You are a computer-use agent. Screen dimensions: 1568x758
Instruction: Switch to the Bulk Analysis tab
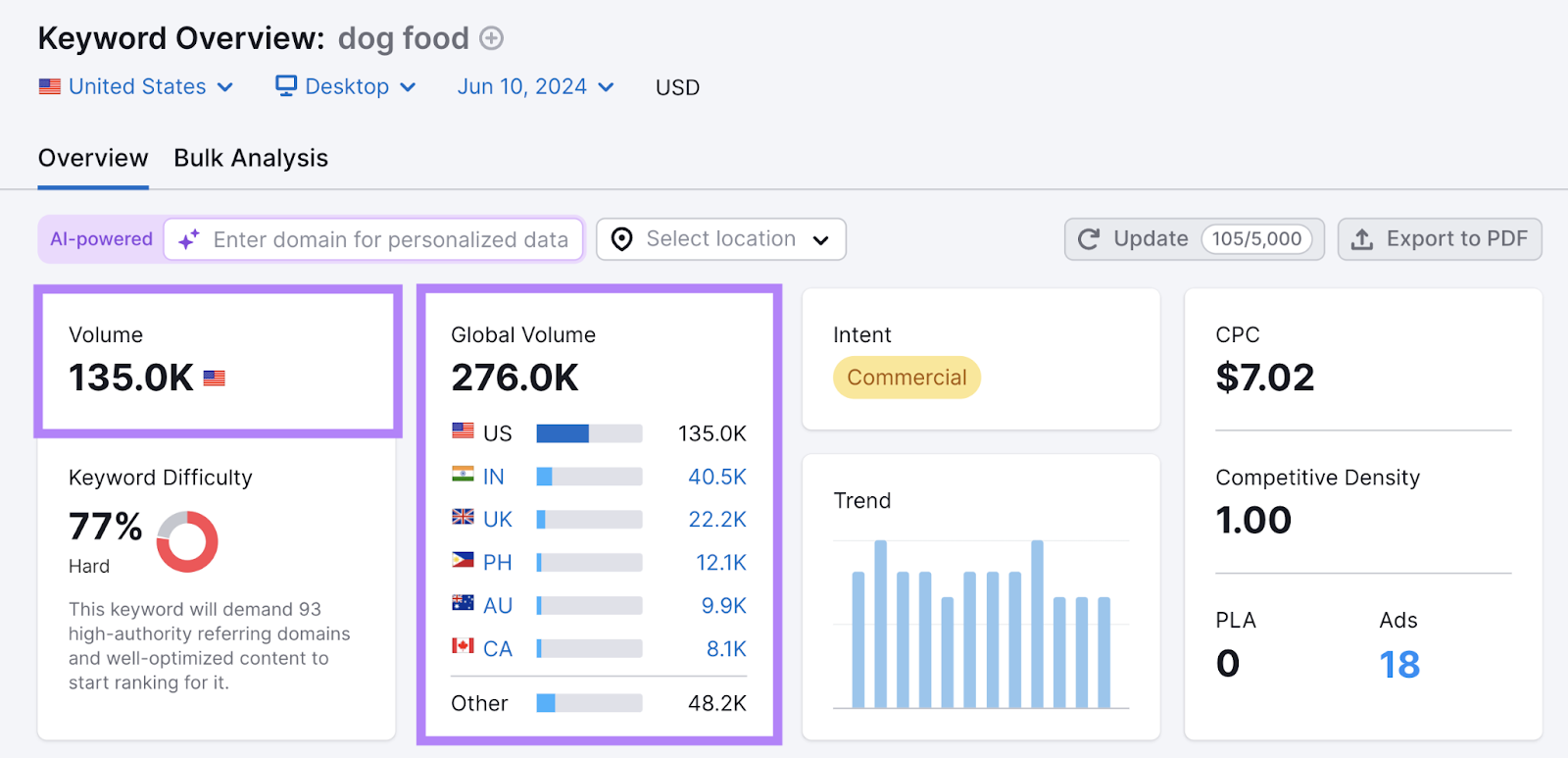(x=251, y=158)
